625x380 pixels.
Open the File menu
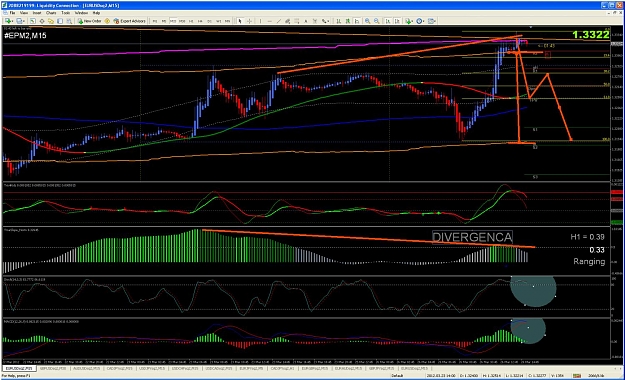pos(12,13)
